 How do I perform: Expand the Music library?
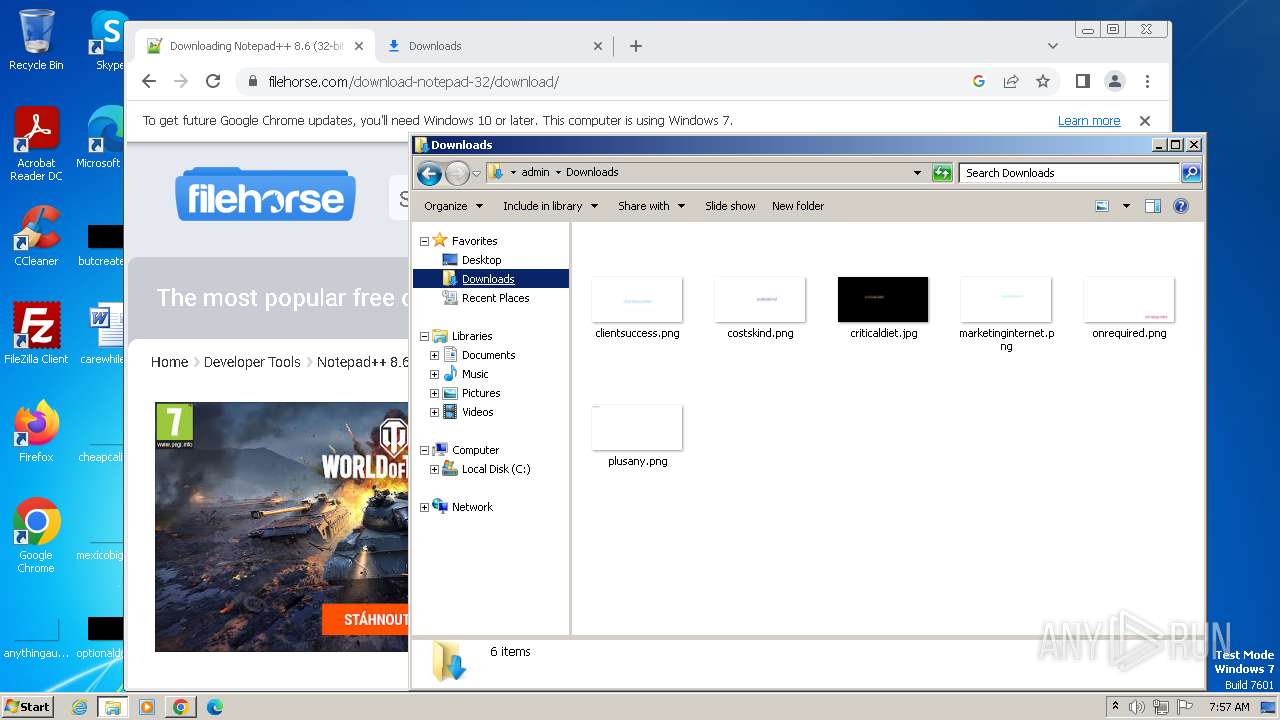coord(434,374)
